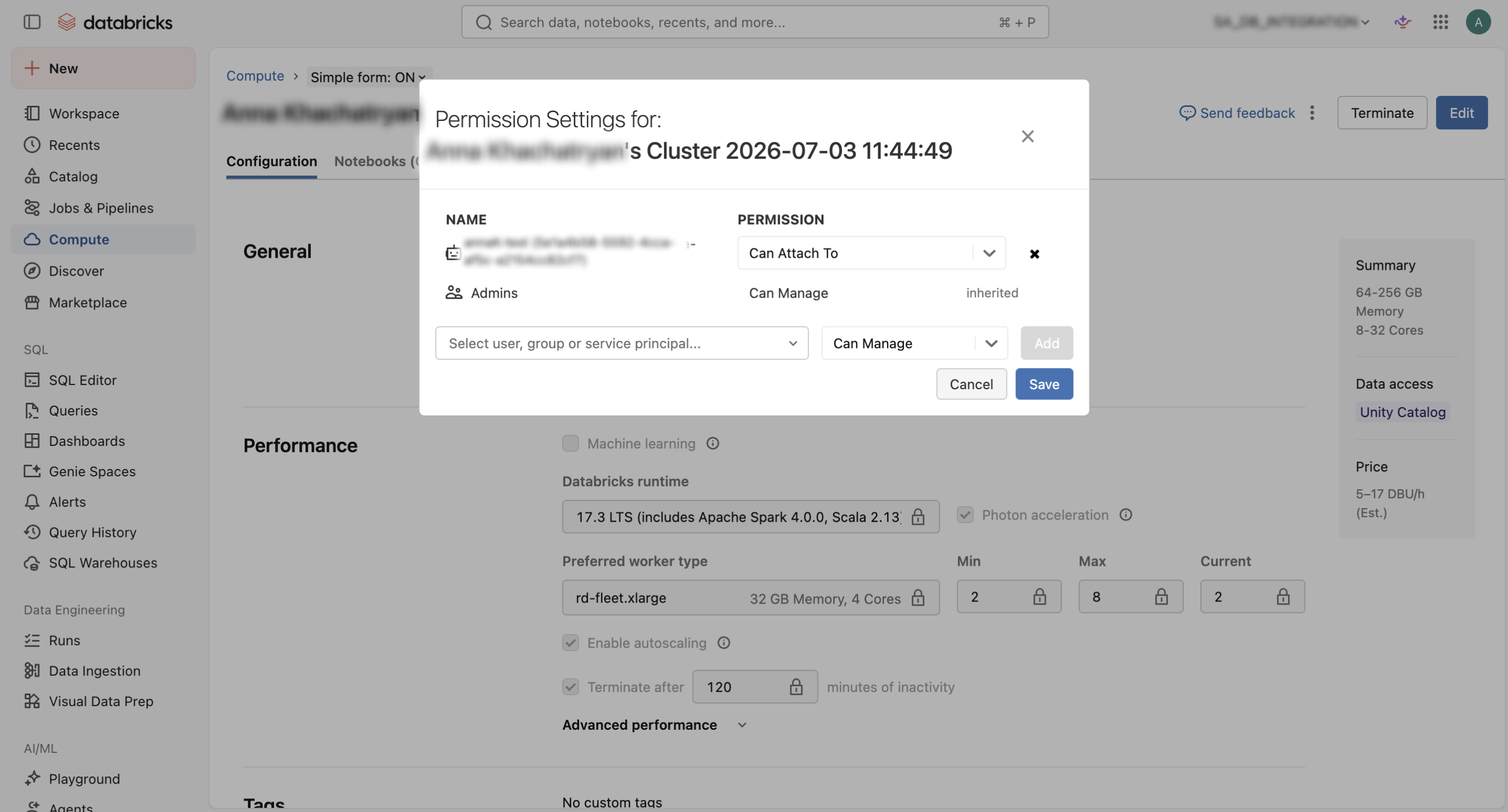Viewport: 1508px width, 812px height.
Task: Click the Catalog sidebar icon
Action: coord(31,175)
